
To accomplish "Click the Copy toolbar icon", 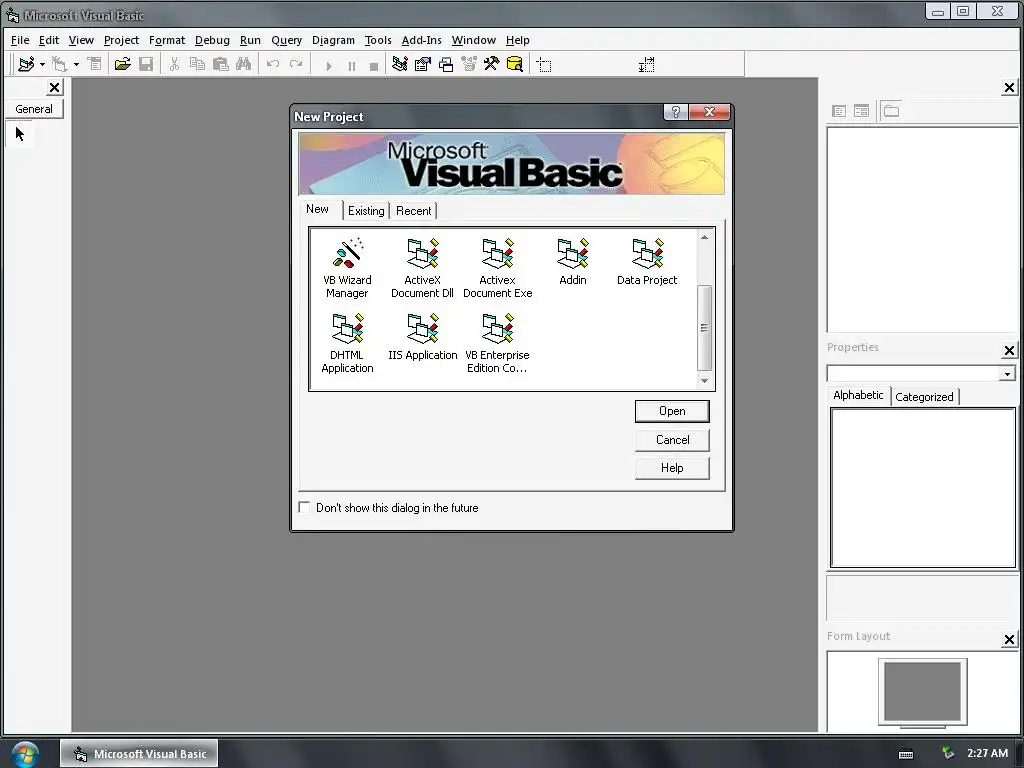I will 197,64.
